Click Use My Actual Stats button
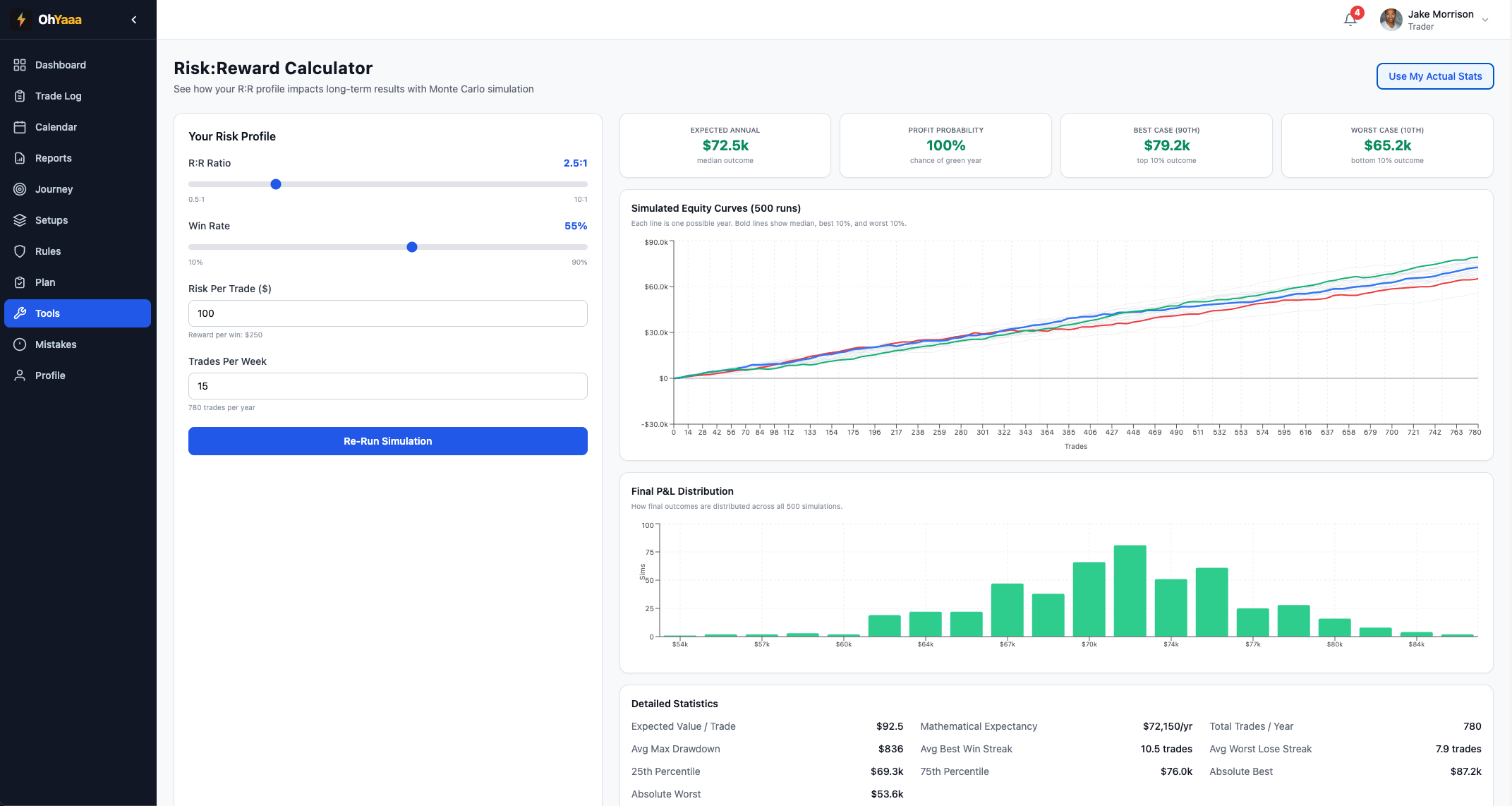 tap(1434, 76)
